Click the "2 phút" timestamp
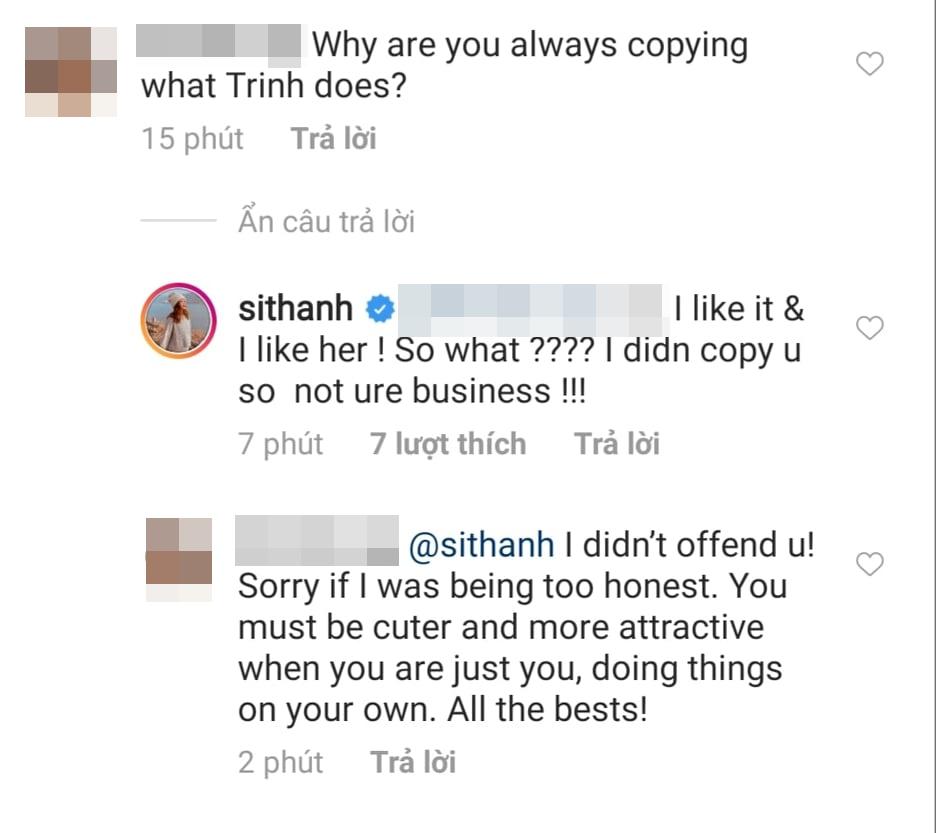The image size is (936, 833). tap(281, 763)
